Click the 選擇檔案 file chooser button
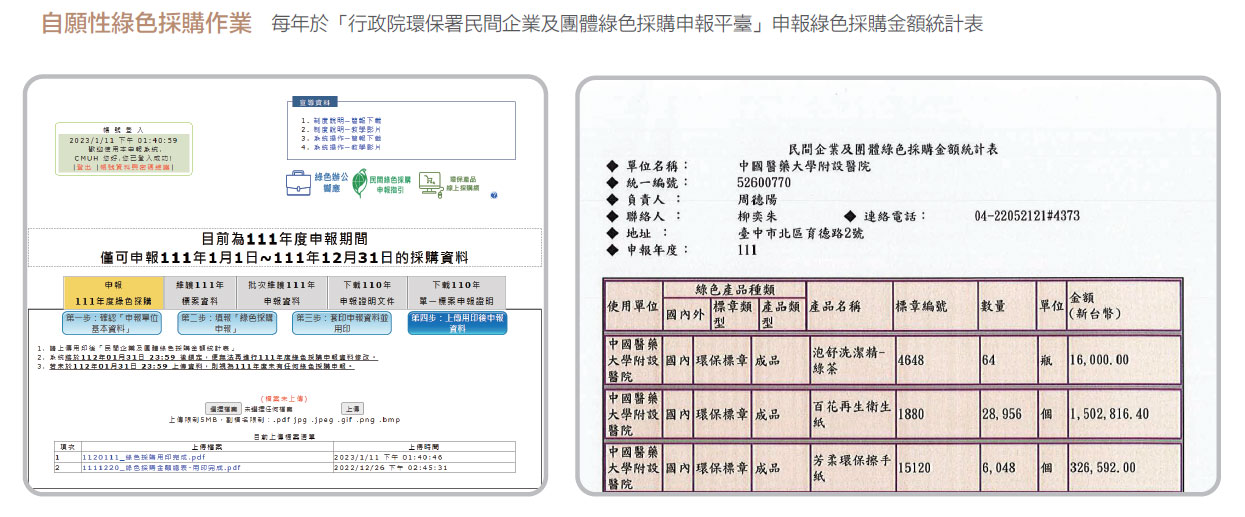 tap(223, 409)
